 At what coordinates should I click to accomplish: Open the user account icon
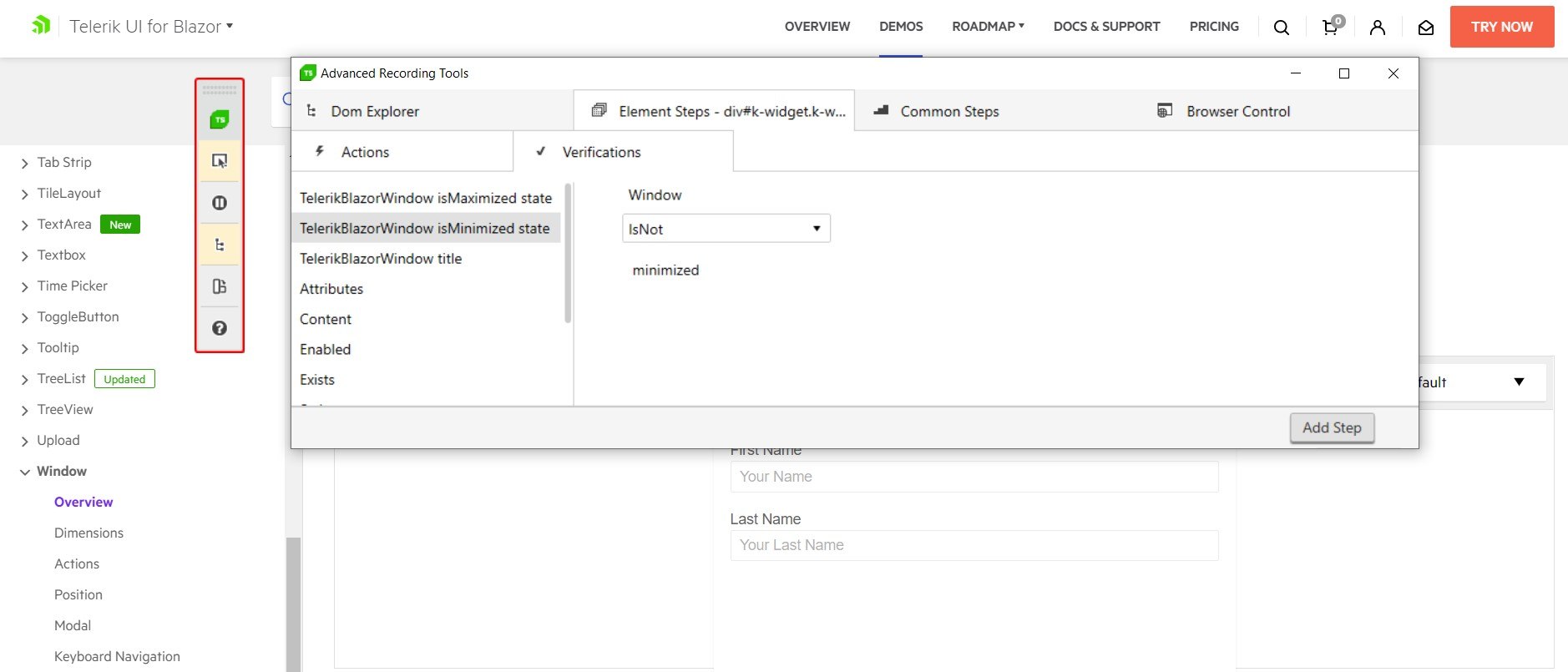point(1378,28)
